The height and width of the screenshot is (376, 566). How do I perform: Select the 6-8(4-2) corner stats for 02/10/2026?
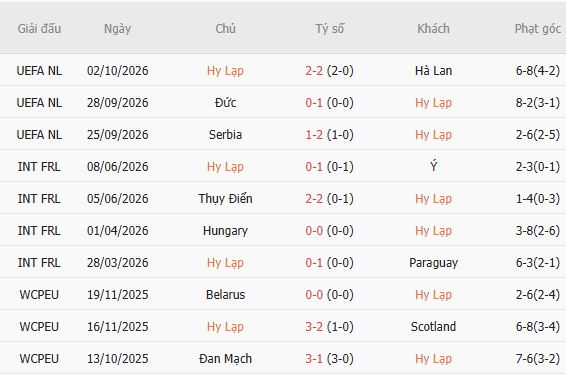pyautogui.click(x=538, y=71)
